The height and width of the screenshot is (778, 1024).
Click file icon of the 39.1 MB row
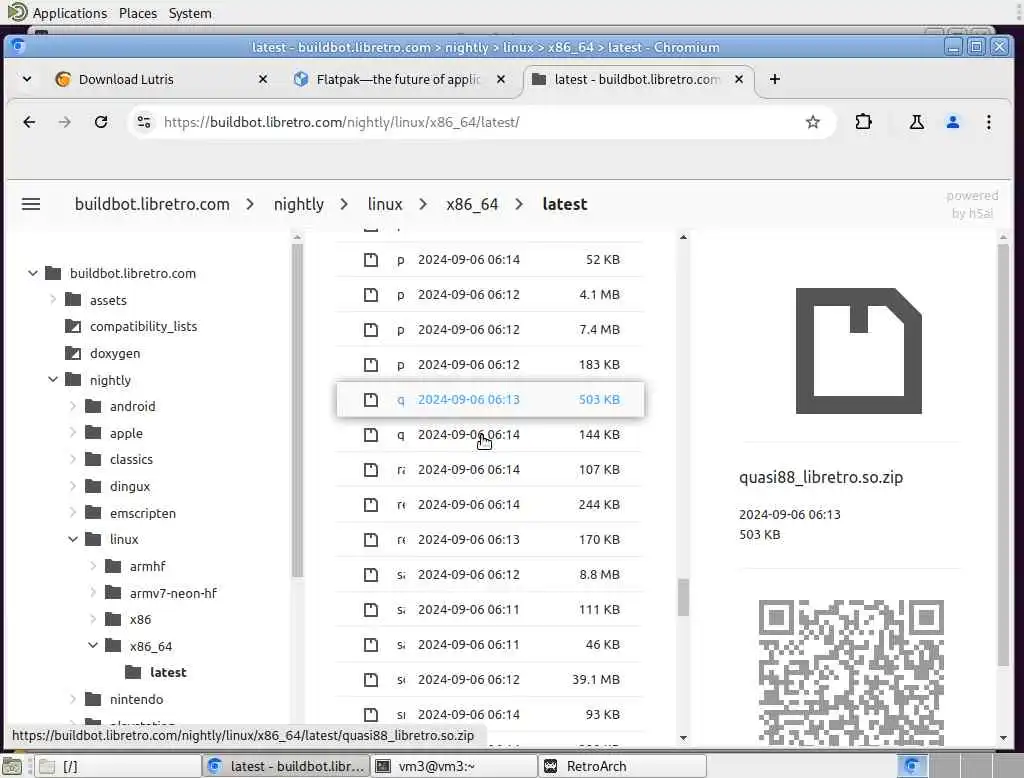coord(370,679)
